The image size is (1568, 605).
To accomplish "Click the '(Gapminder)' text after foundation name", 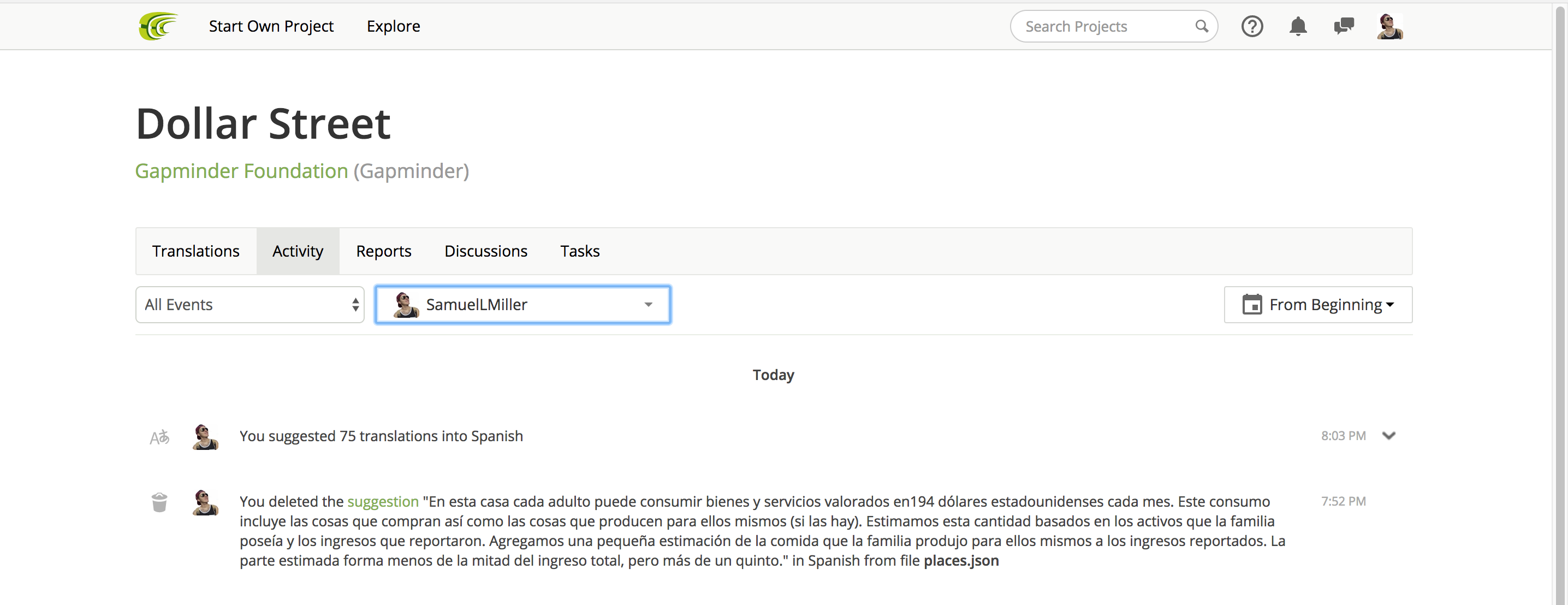I will coord(412,171).
